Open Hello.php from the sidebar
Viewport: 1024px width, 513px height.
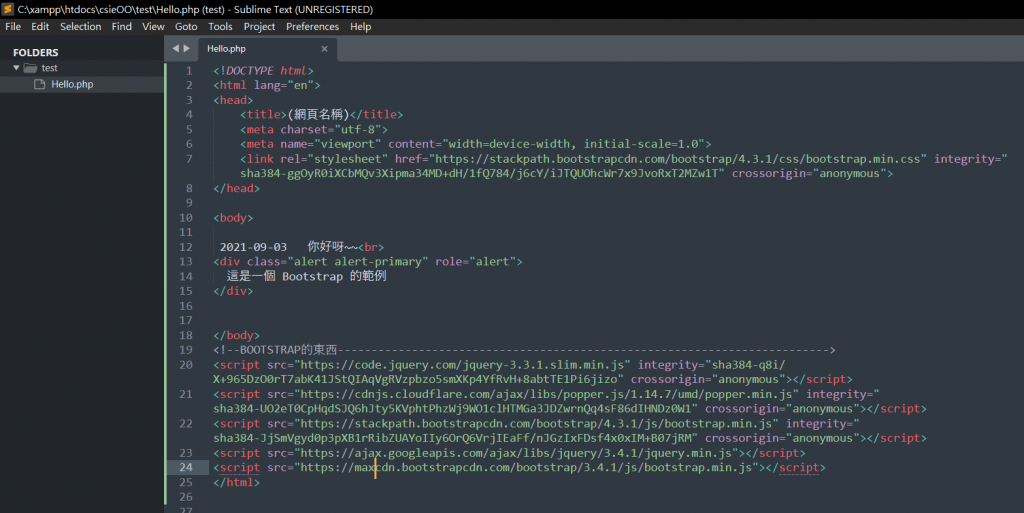click(72, 84)
